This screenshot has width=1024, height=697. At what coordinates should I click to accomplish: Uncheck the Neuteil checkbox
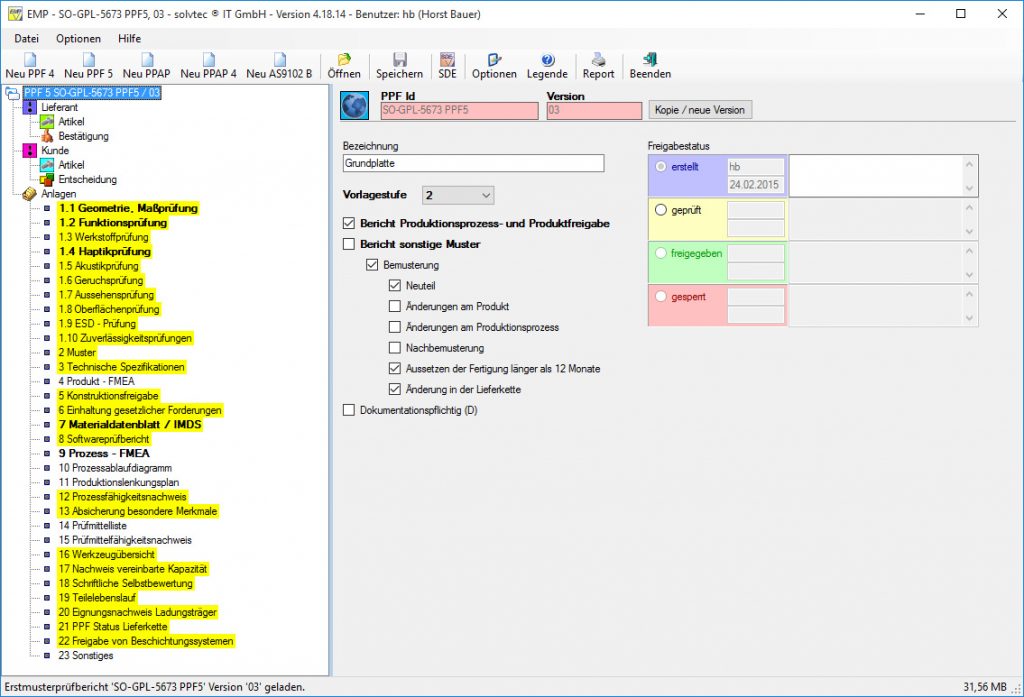pyautogui.click(x=395, y=286)
